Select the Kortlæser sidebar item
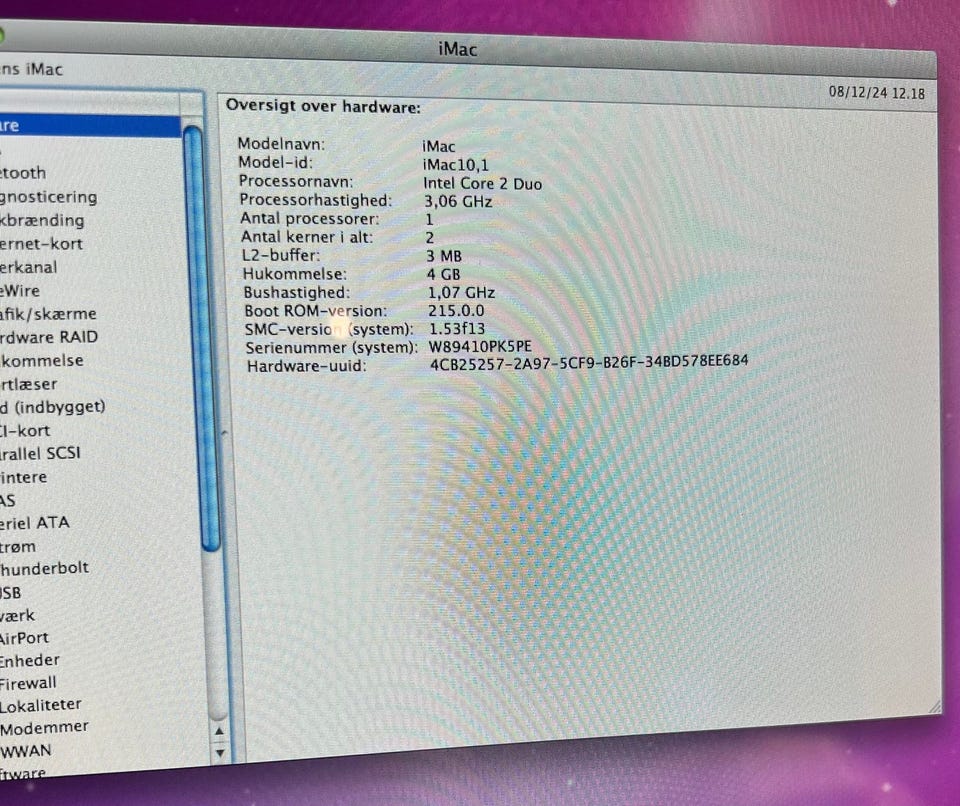Image resolution: width=960 pixels, height=806 pixels. tap(28, 384)
